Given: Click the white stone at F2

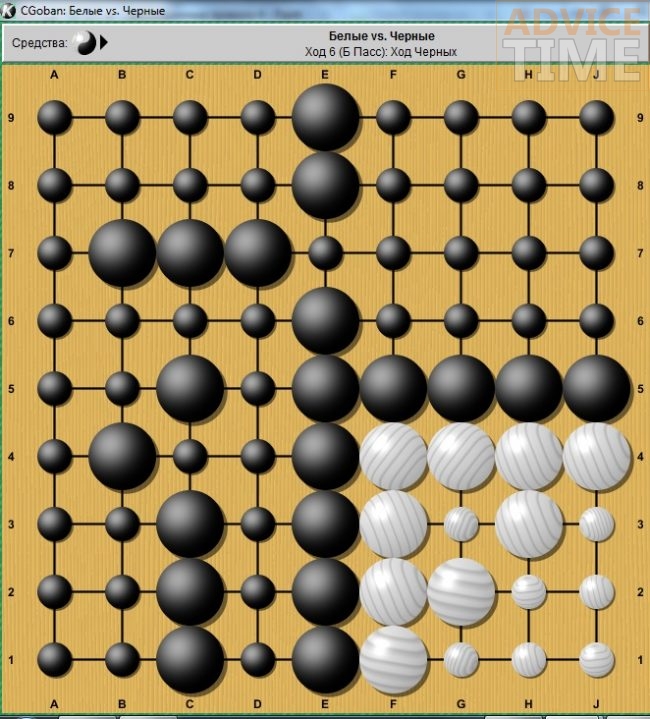Looking at the screenshot, I should pyautogui.click(x=393, y=592).
